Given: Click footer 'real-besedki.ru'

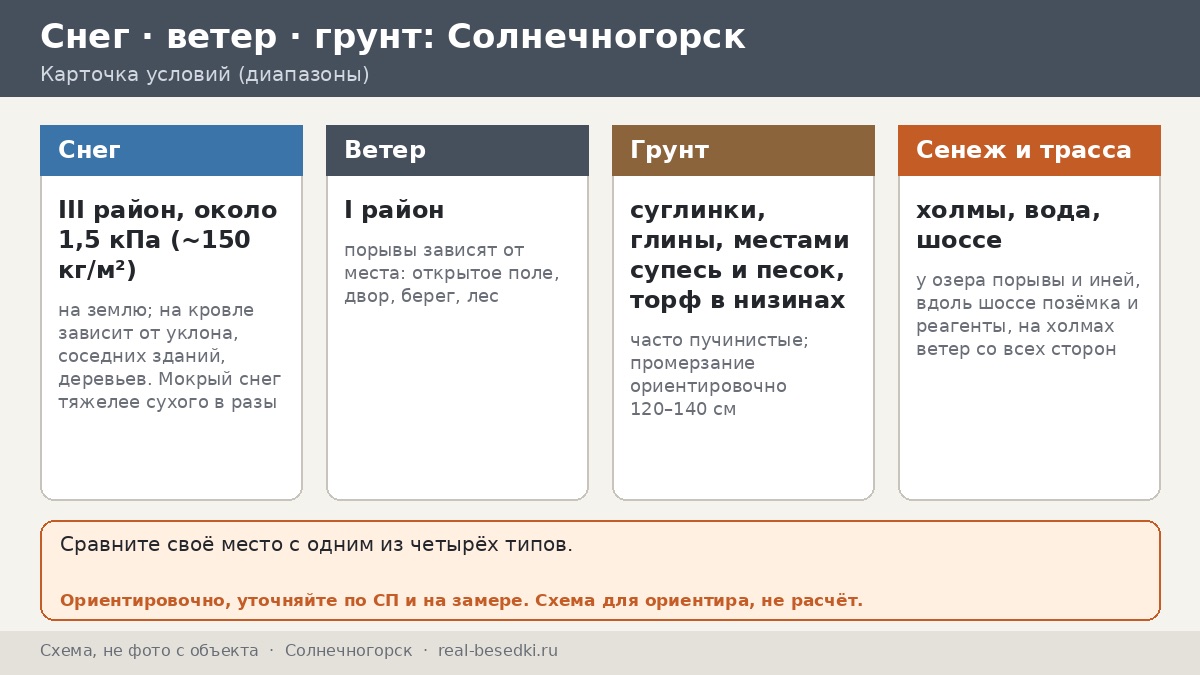Looking at the screenshot, I should tap(498, 650).
